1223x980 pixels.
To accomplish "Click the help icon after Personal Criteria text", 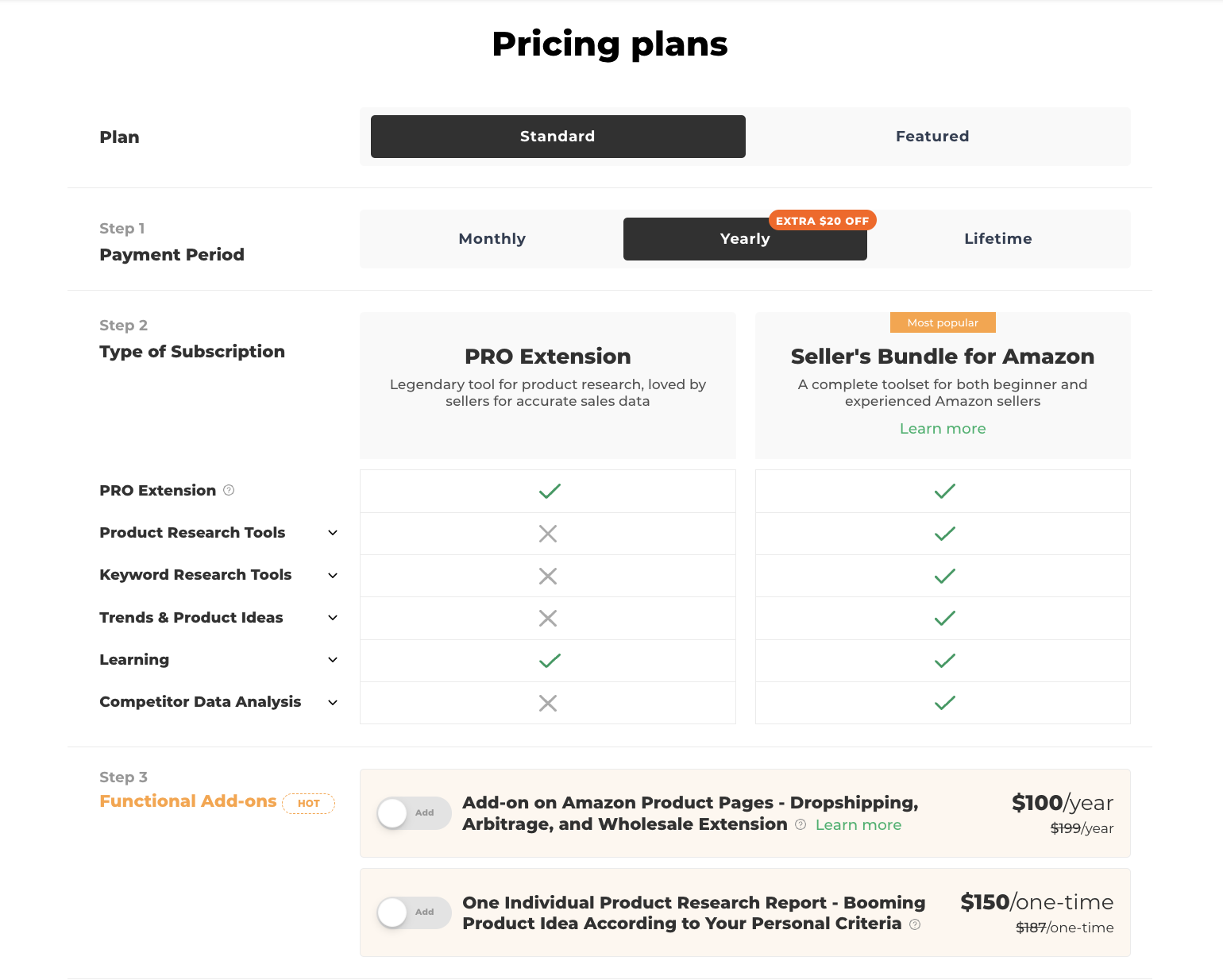I will (915, 924).
